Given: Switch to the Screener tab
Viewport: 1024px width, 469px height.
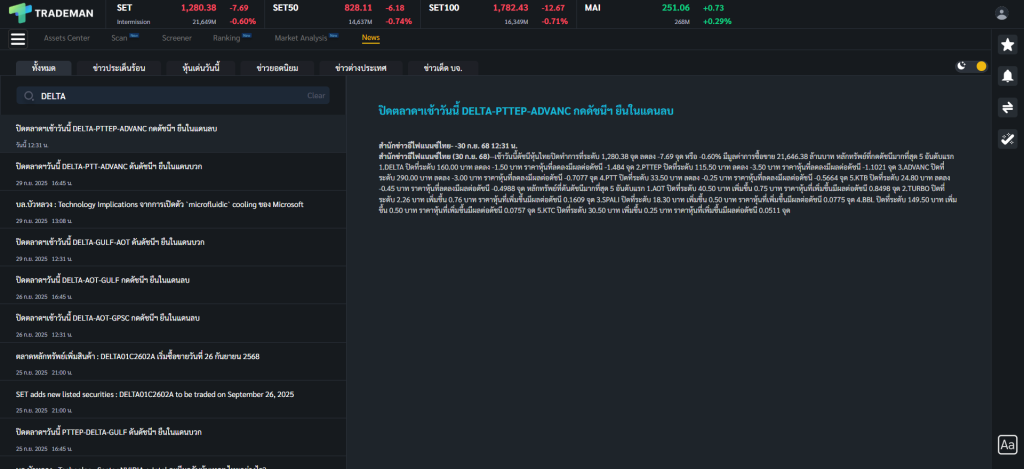Looking at the screenshot, I should click(176, 38).
